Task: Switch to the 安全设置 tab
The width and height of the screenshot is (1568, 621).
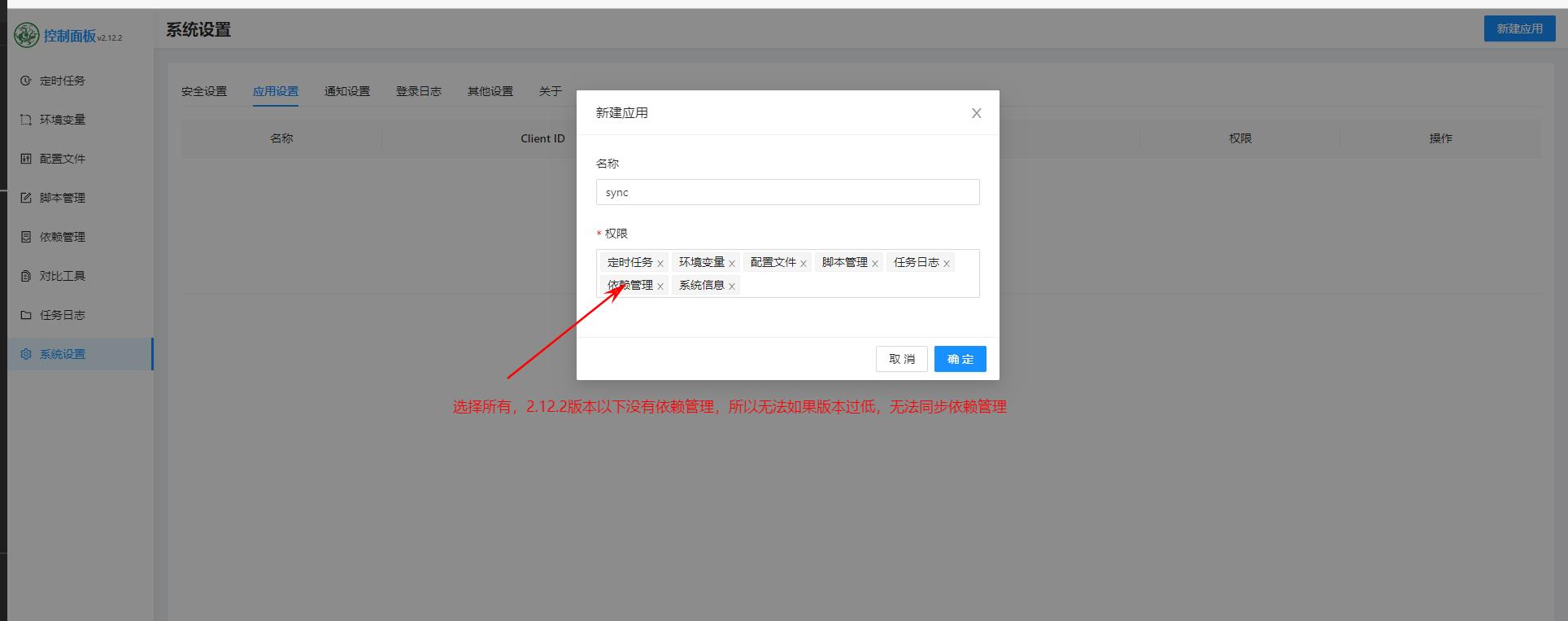Action: (204, 91)
